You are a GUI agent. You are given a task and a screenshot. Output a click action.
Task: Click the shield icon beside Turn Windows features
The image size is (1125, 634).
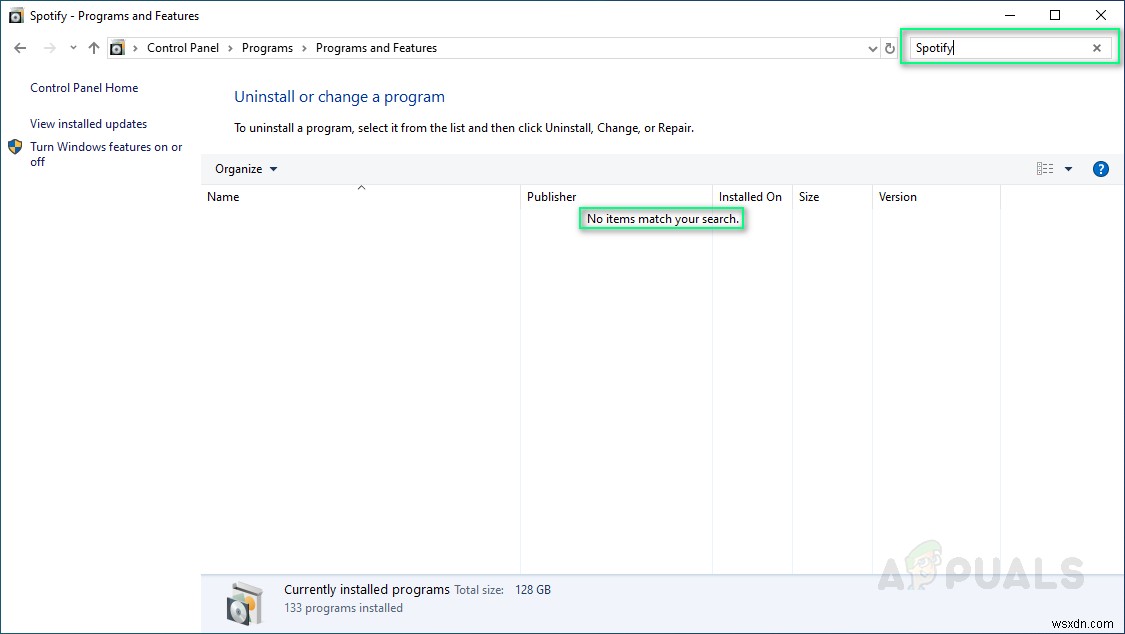pos(15,147)
